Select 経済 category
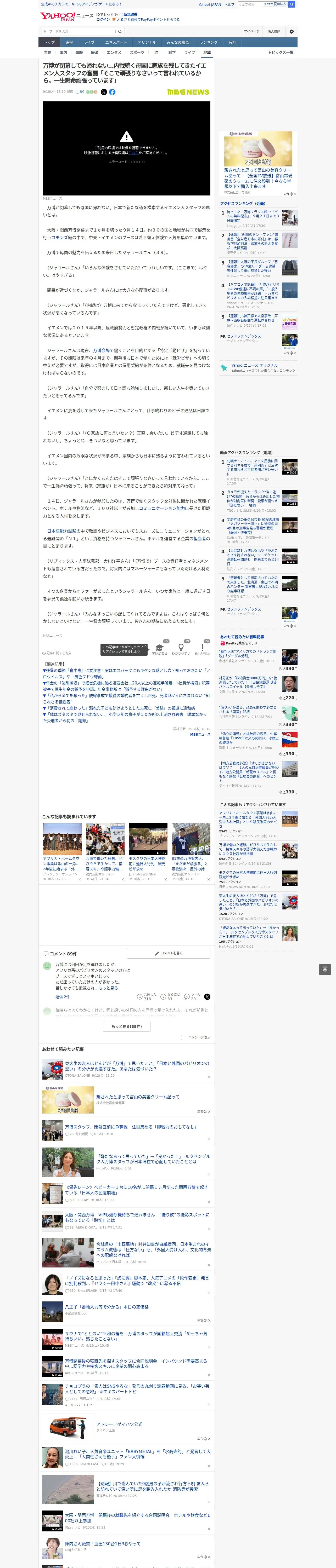336x1568 pixels. pyautogui.click(x=94, y=52)
